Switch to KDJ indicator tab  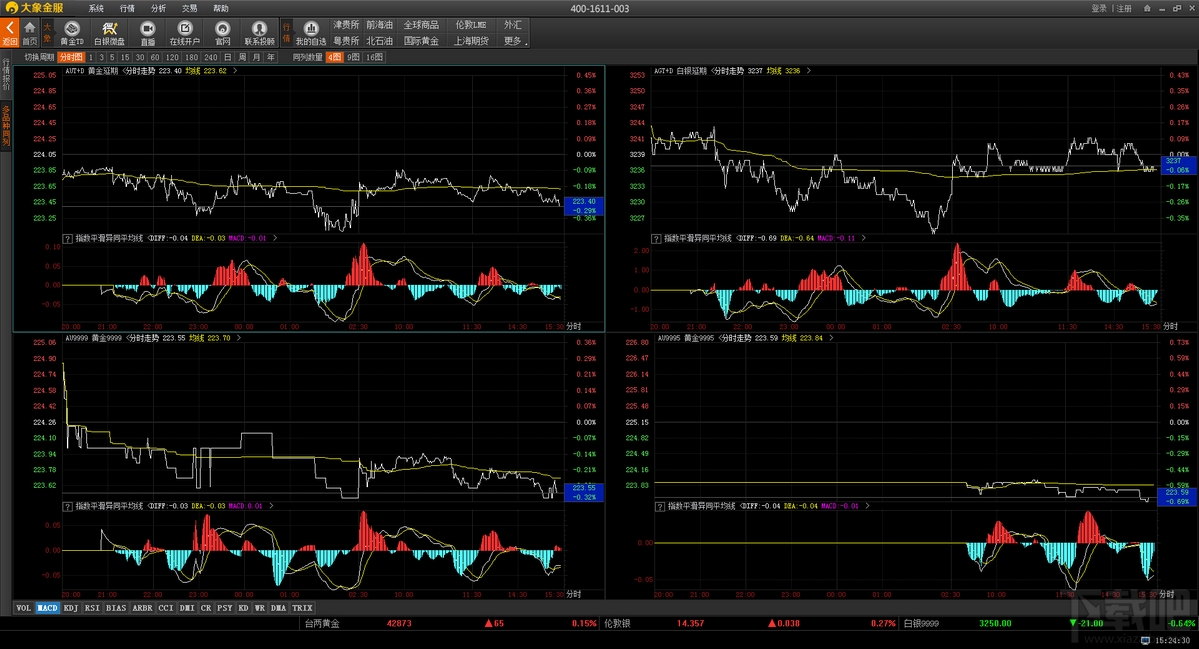(x=71, y=608)
